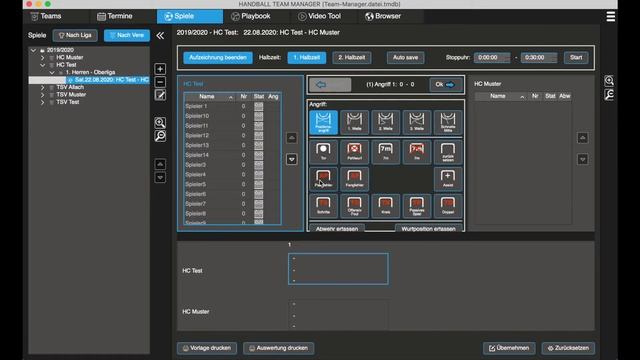640x360 pixels.
Task: Click Zurücksetzen to reset
Action: point(568,348)
